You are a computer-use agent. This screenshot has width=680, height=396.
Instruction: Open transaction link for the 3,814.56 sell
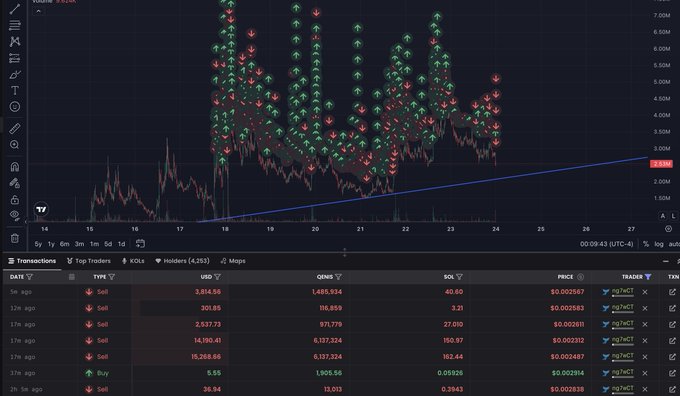pos(672,292)
